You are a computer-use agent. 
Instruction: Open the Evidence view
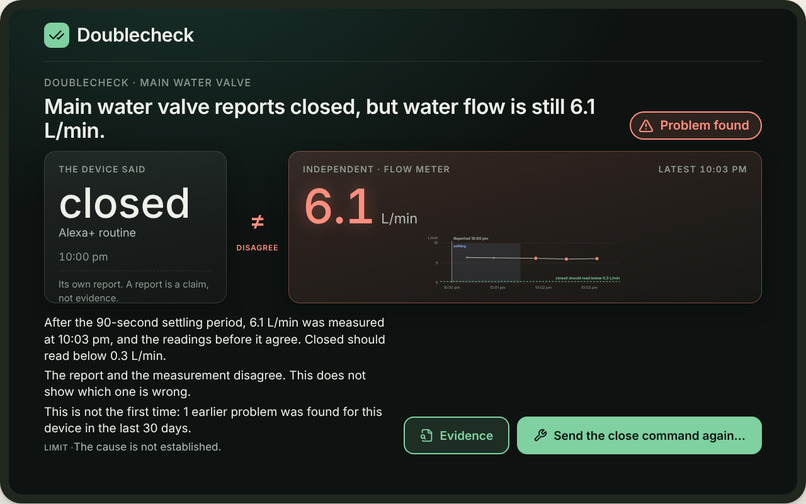click(x=456, y=436)
